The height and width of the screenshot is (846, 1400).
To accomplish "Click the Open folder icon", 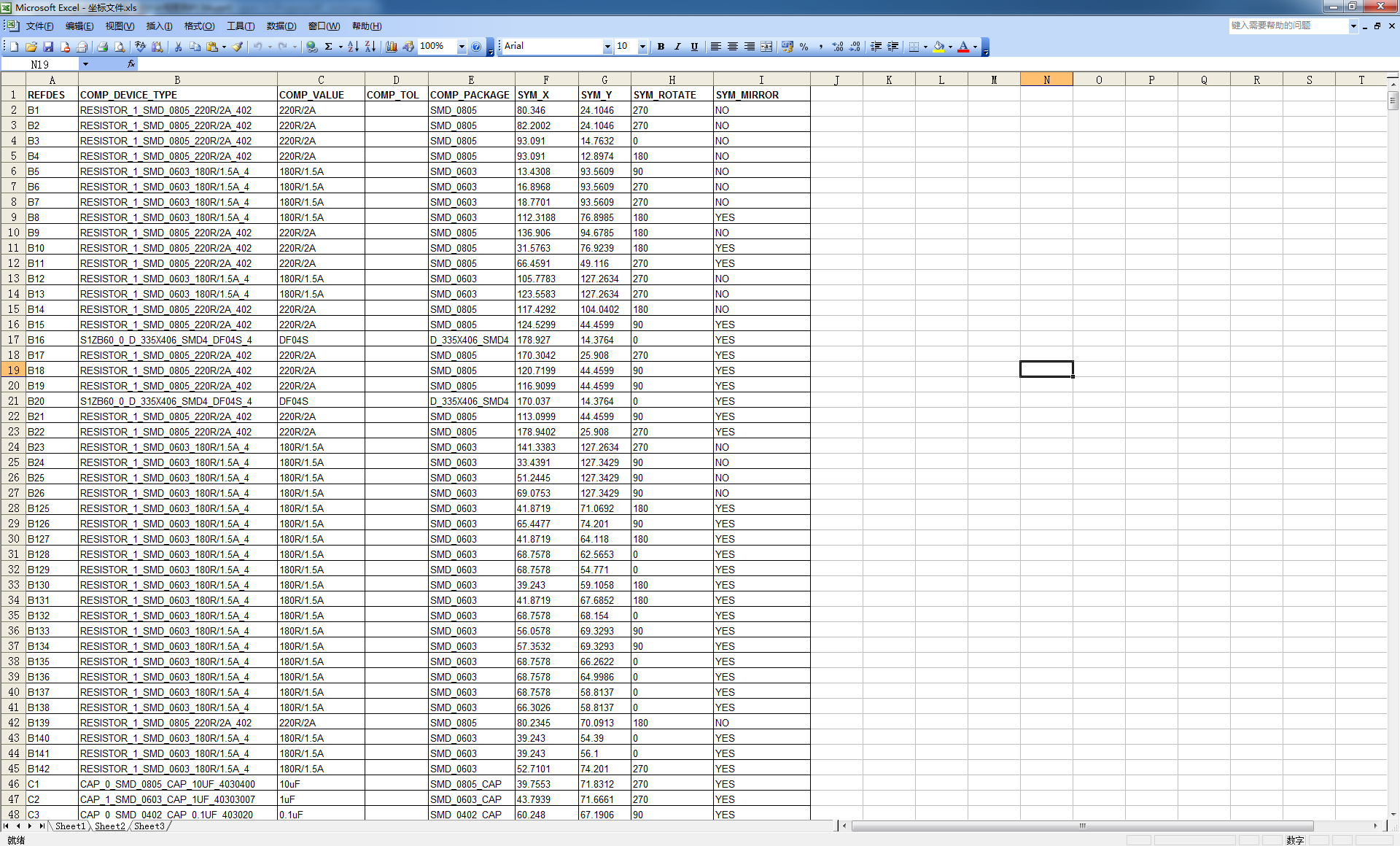I will 31,47.
